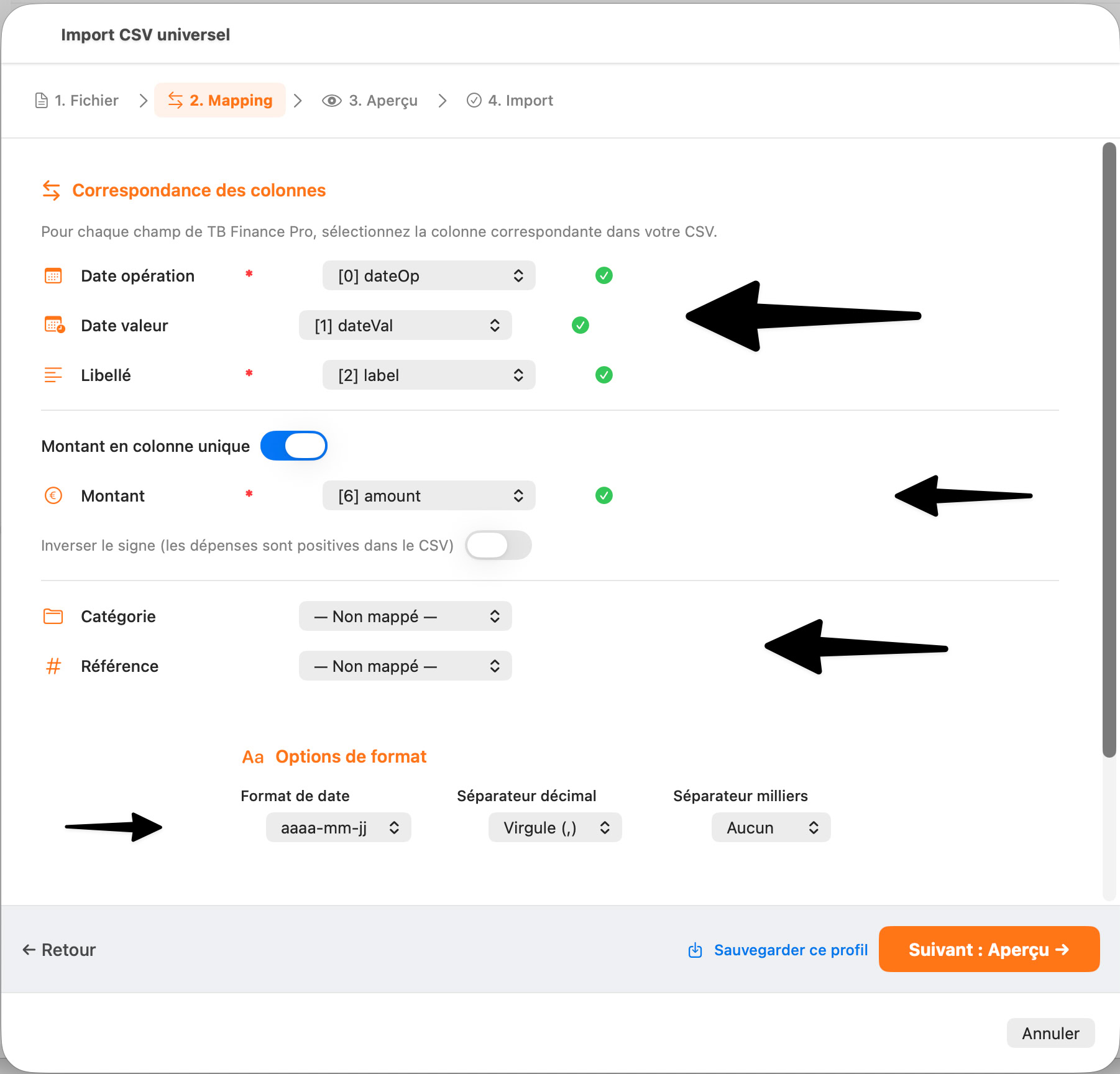Expand the Format de date dropdown
1120x1074 pixels.
click(x=339, y=828)
